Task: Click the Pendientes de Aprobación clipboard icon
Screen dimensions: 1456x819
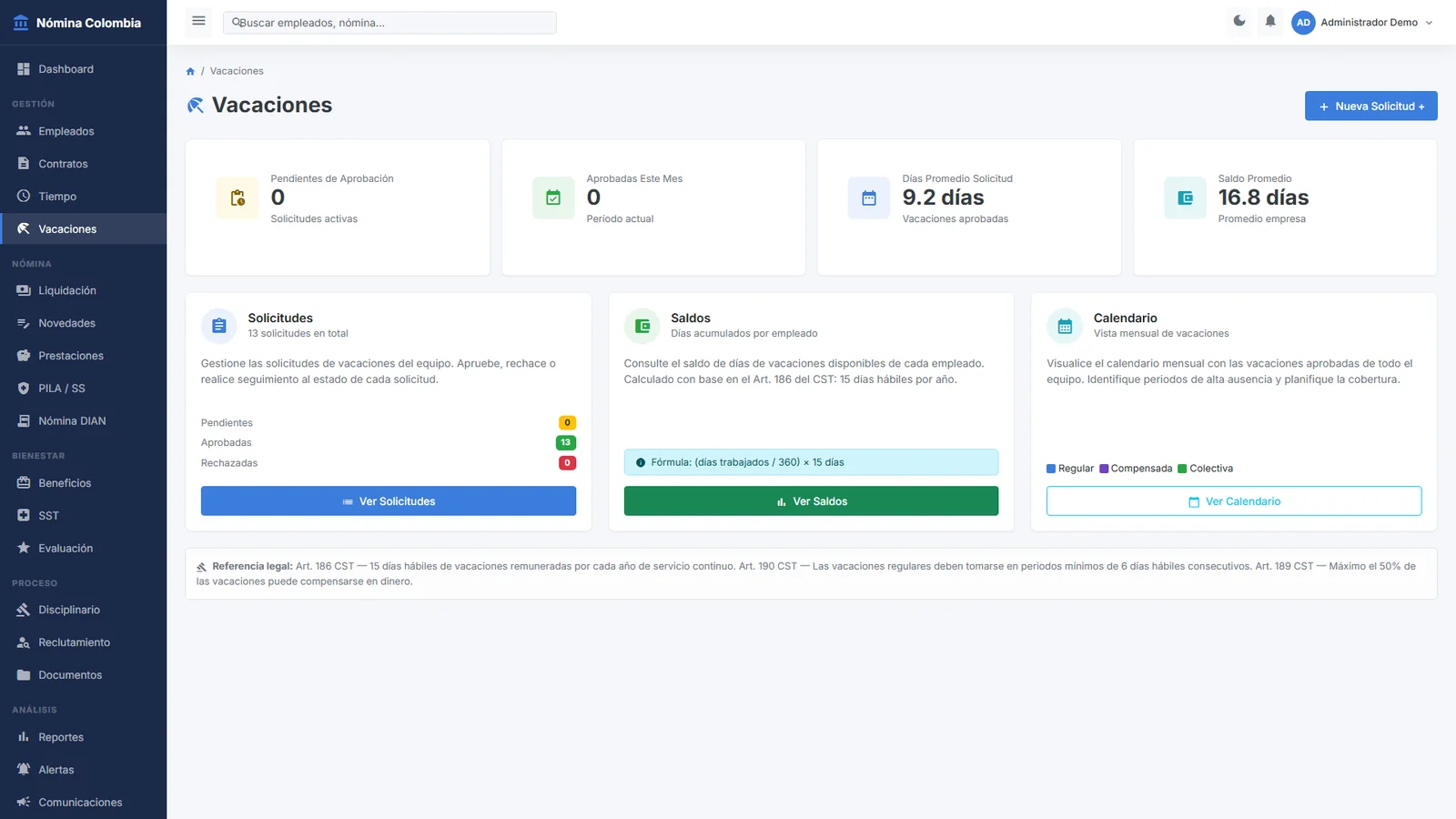Action: tap(238, 198)
